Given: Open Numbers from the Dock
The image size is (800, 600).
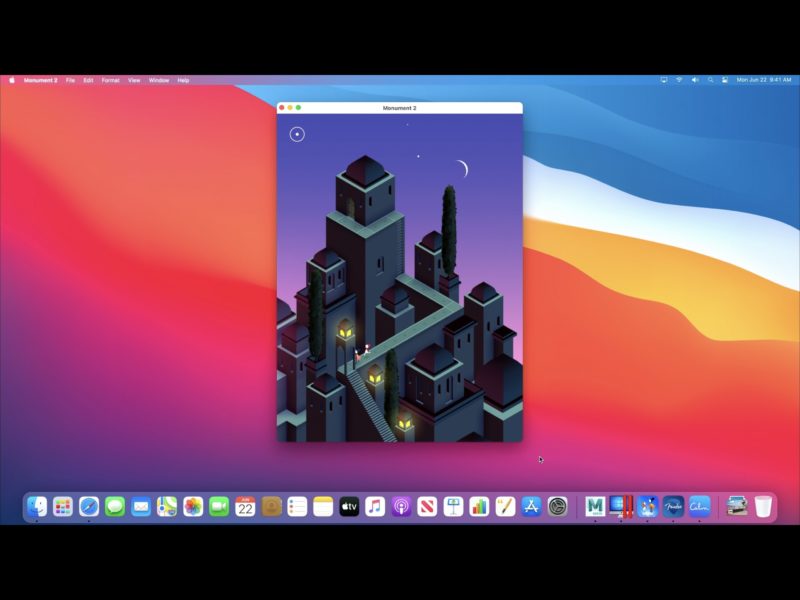Looking at the screenshot, I should pyautogui.click(x=479, y=507).
